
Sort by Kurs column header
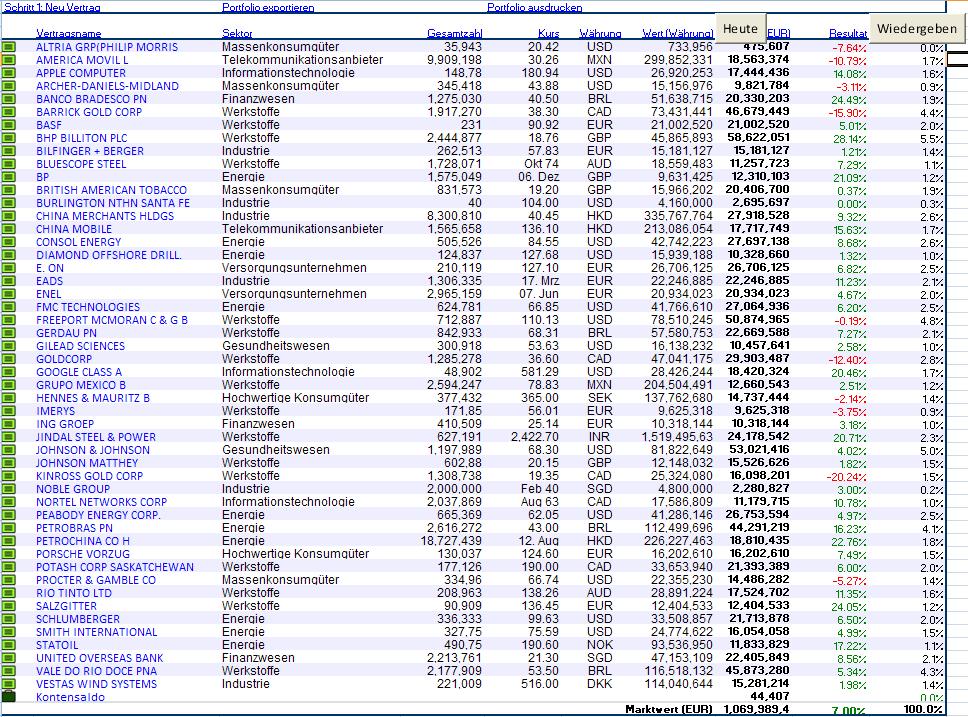click(548, 33)
